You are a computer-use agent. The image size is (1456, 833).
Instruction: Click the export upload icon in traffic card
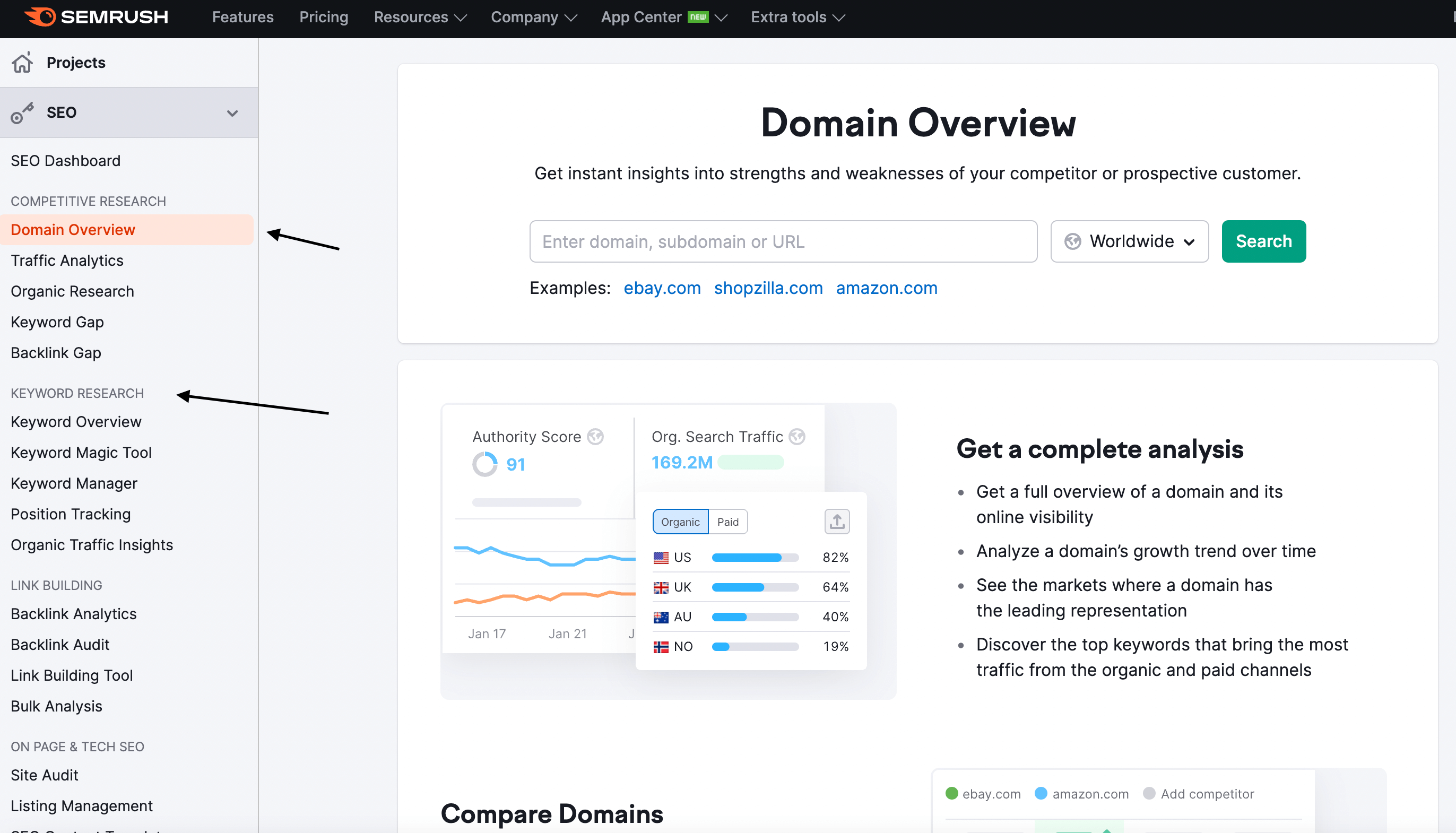(x=837, y=521)
